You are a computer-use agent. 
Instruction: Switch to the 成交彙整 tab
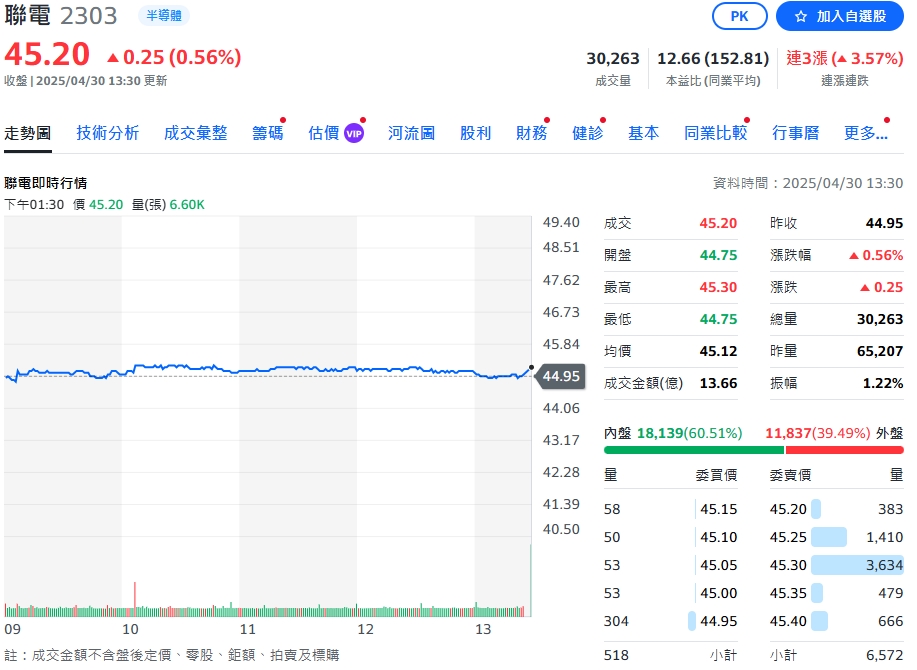tap(196, 132)
